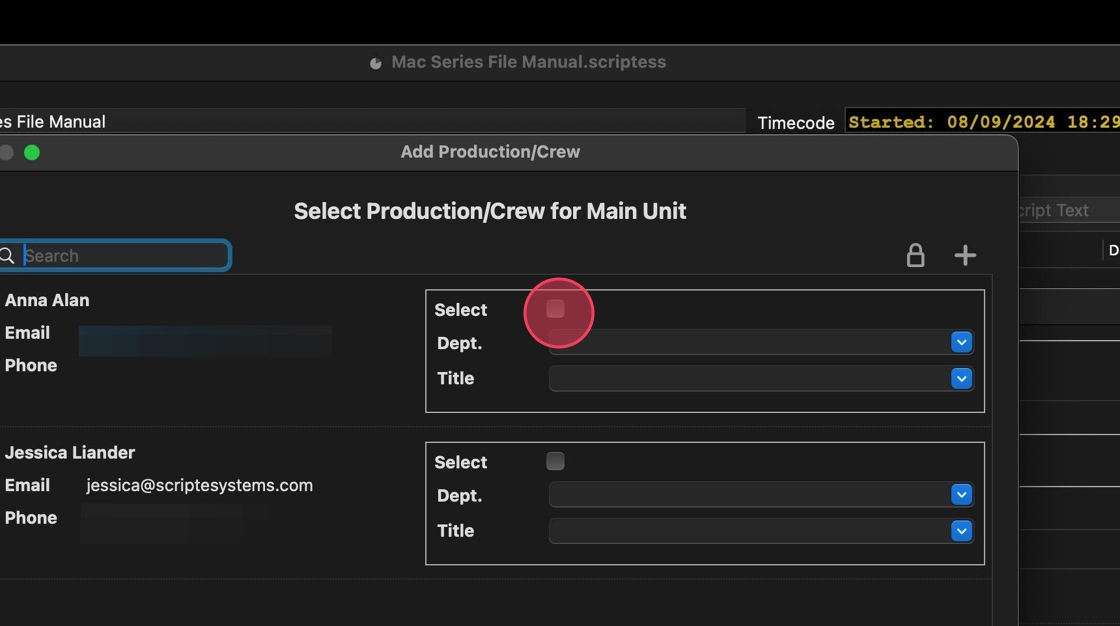
Task: Click the jessica@scriptesystems.com email address
Action: coord(199,486)
